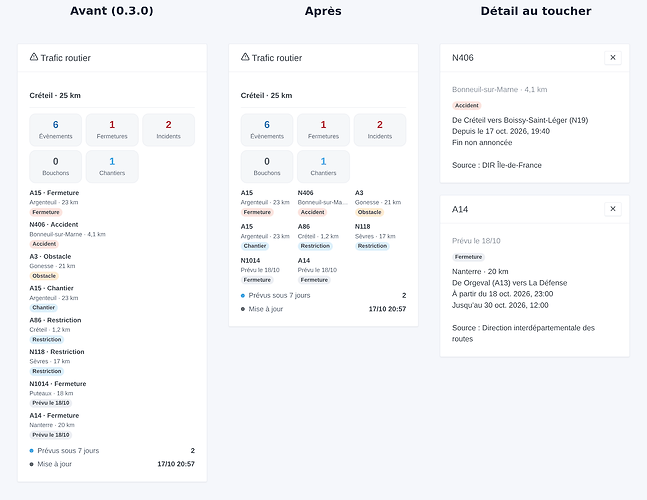Select the 1 Chantiers tile in the Après card
This screenshot has width=647, height=500.
point(324,167)
